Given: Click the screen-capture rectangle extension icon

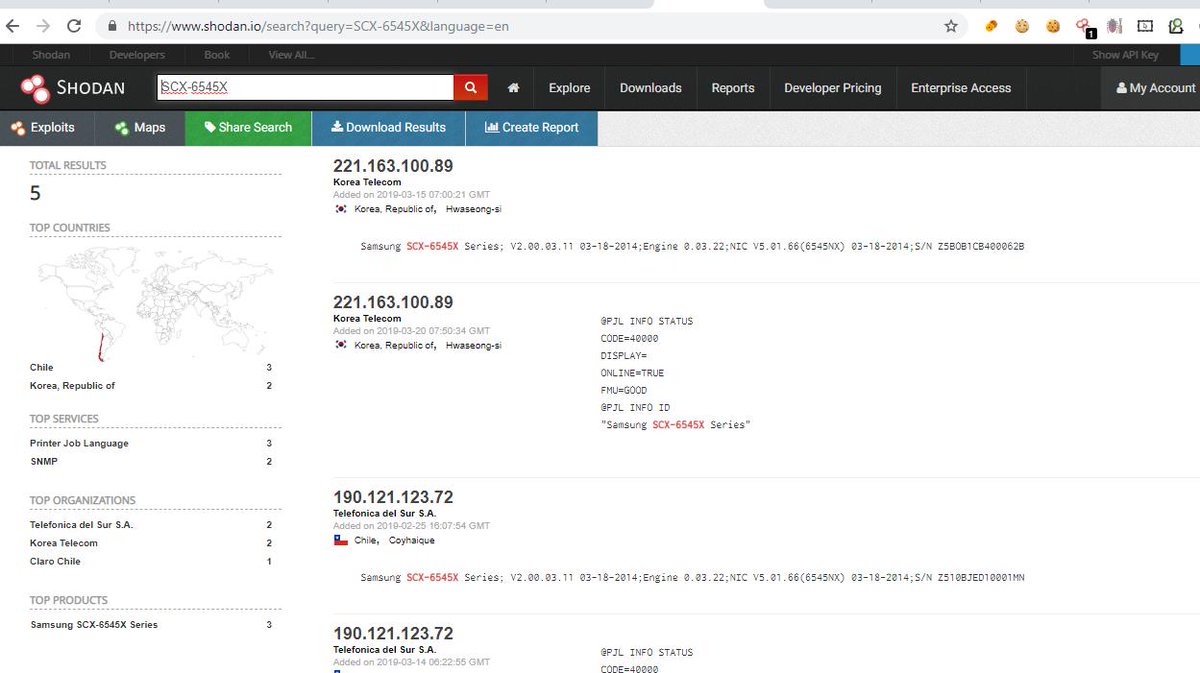Looking at the screenshot, I should point(1146,26).
